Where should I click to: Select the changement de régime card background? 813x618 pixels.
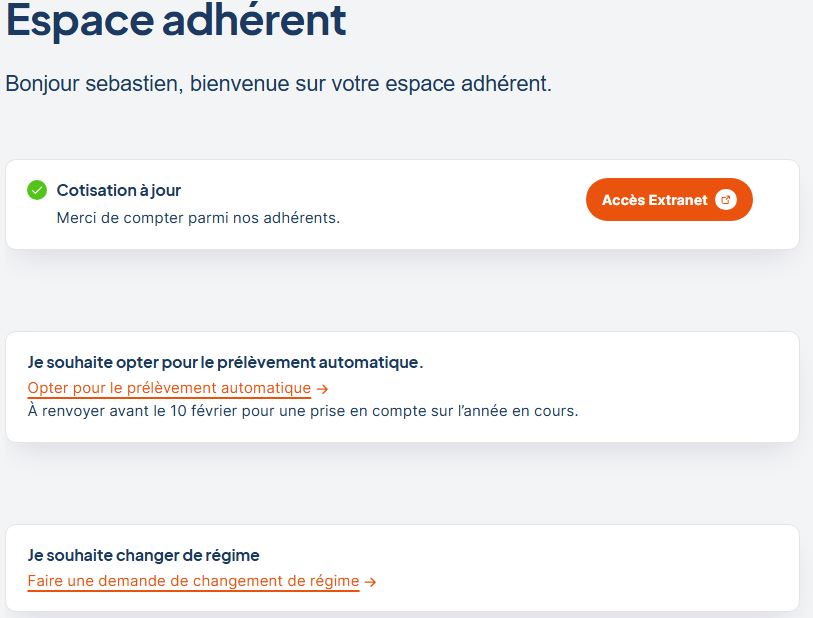pyautogui.click(x=402, y=568)
